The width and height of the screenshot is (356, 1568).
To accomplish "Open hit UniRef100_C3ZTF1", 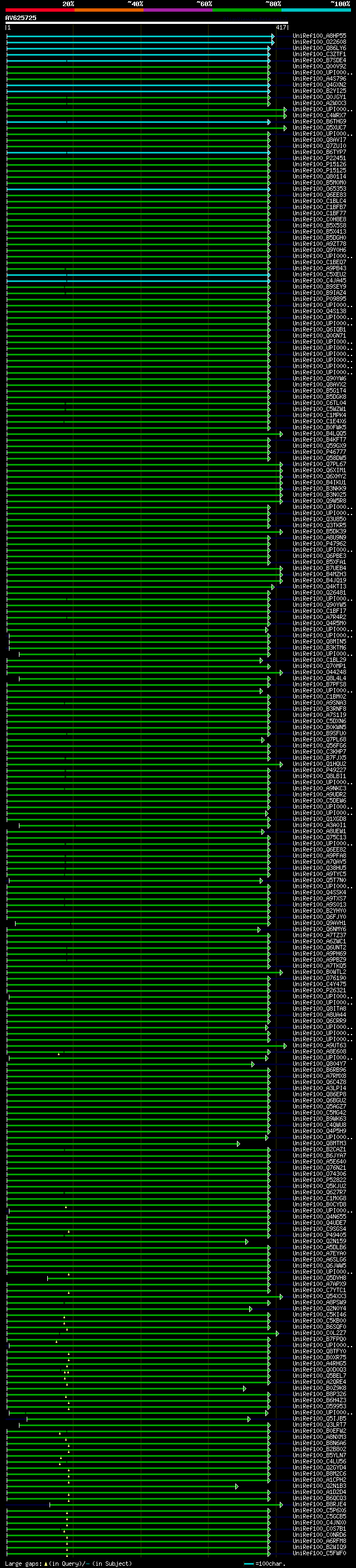I will tap(319, 54).
